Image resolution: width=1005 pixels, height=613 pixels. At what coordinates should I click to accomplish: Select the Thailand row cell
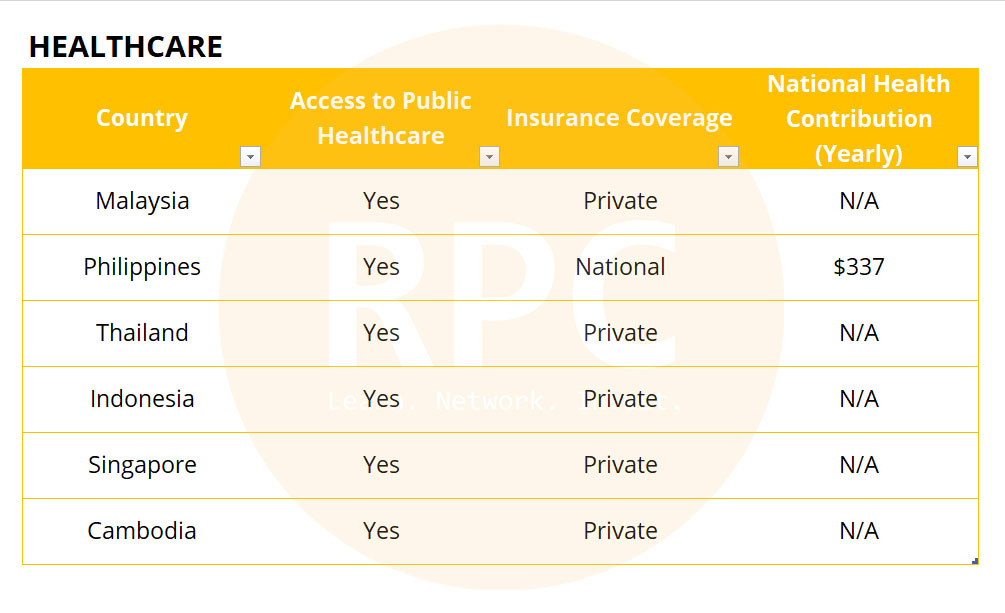[x=142, y=333]
